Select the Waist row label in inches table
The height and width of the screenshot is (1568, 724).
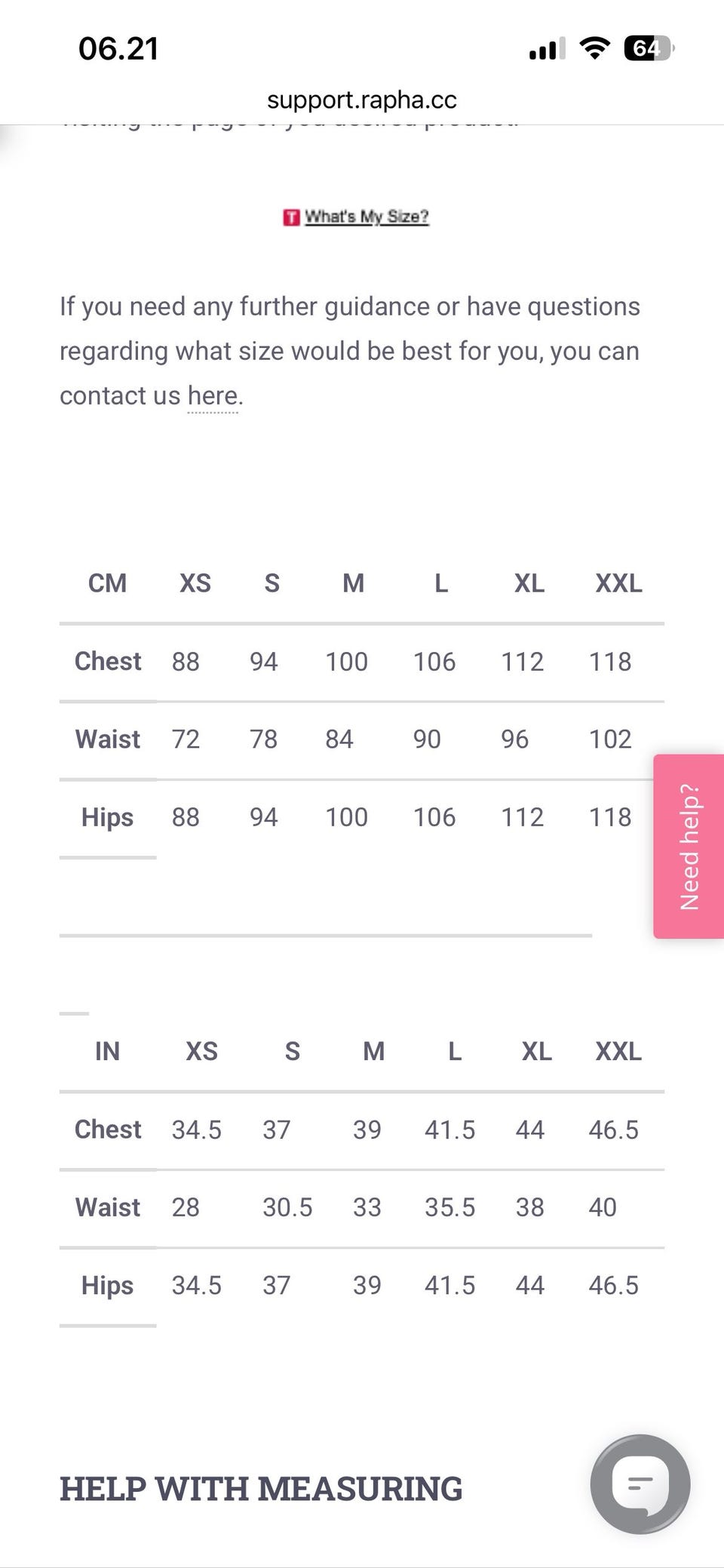point(108,1207)
